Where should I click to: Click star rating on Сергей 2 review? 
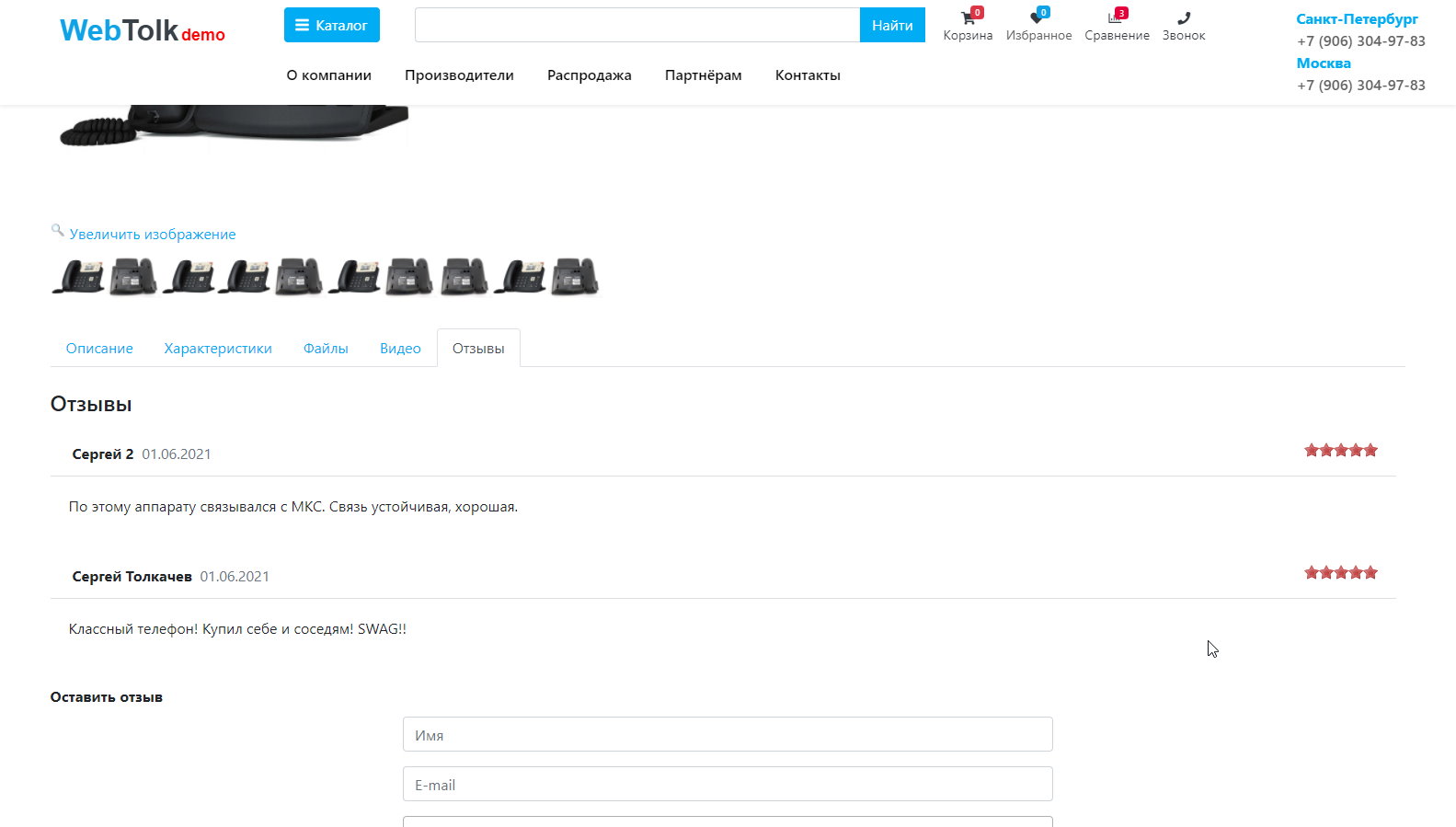click(1340, 451)
